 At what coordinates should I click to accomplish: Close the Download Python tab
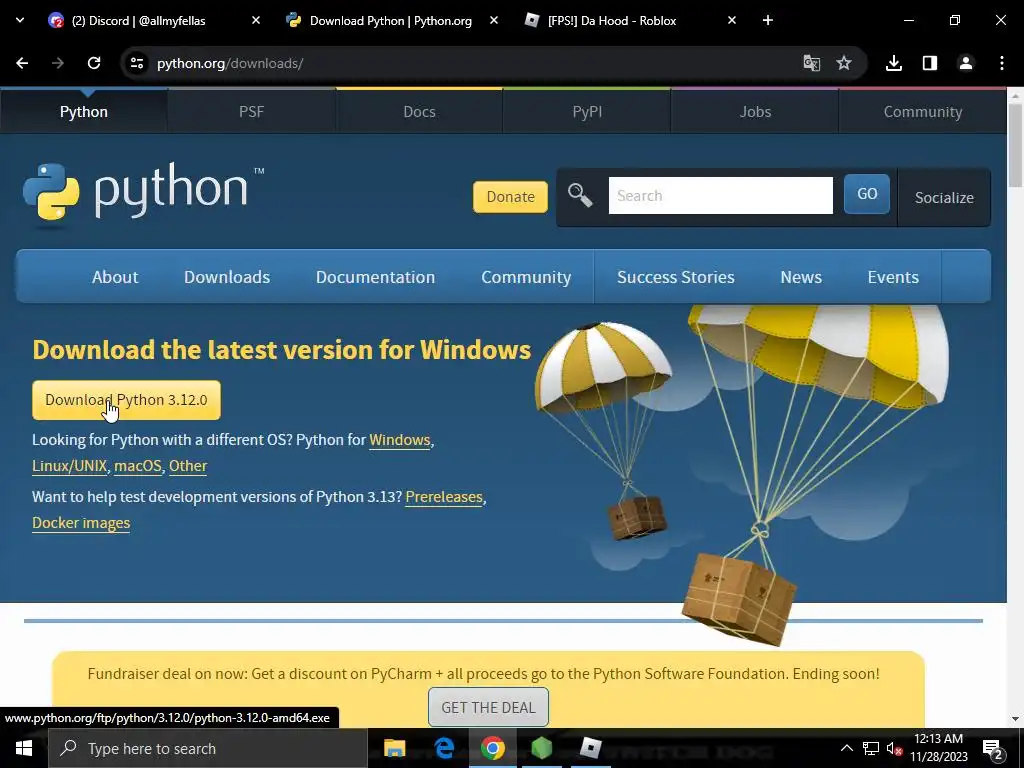(494, 20)
